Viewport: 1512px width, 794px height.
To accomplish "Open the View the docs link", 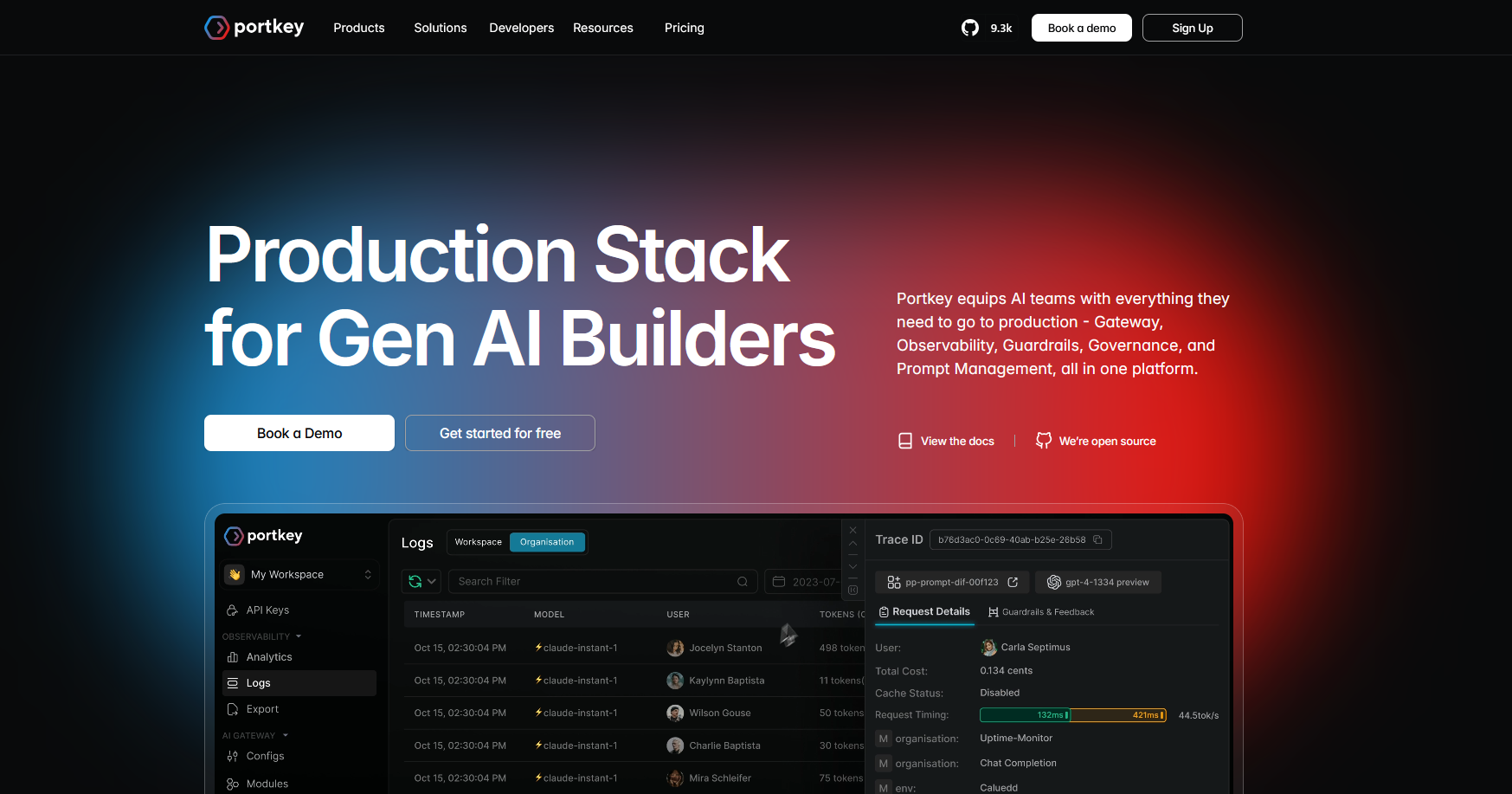I will point(946,441).
